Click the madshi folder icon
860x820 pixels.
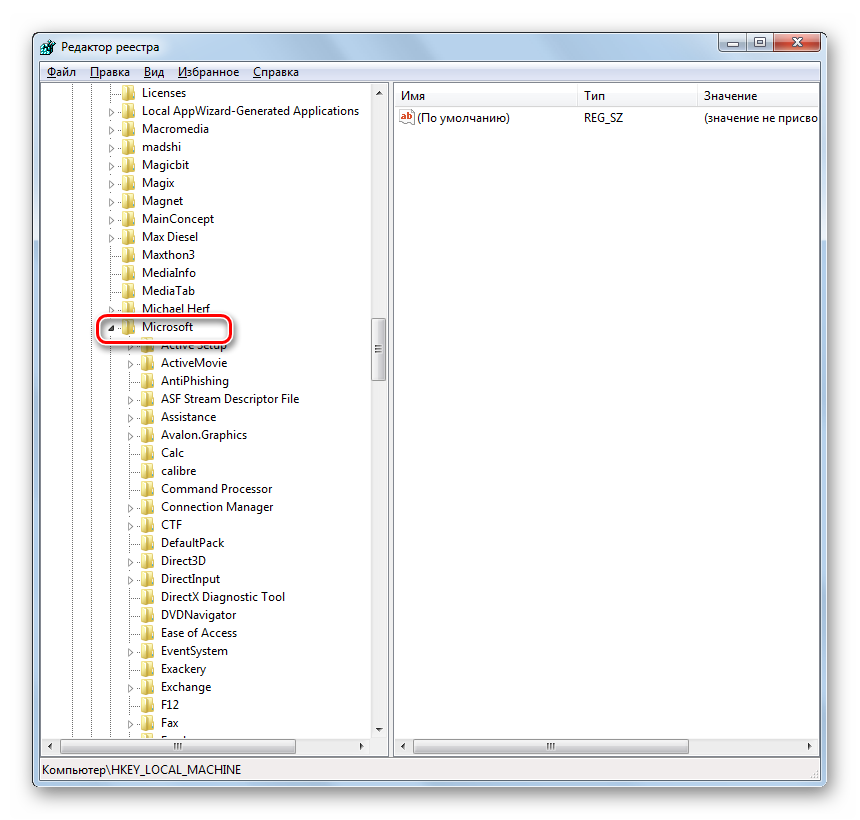pyautogui.click(x=129, y=147)
